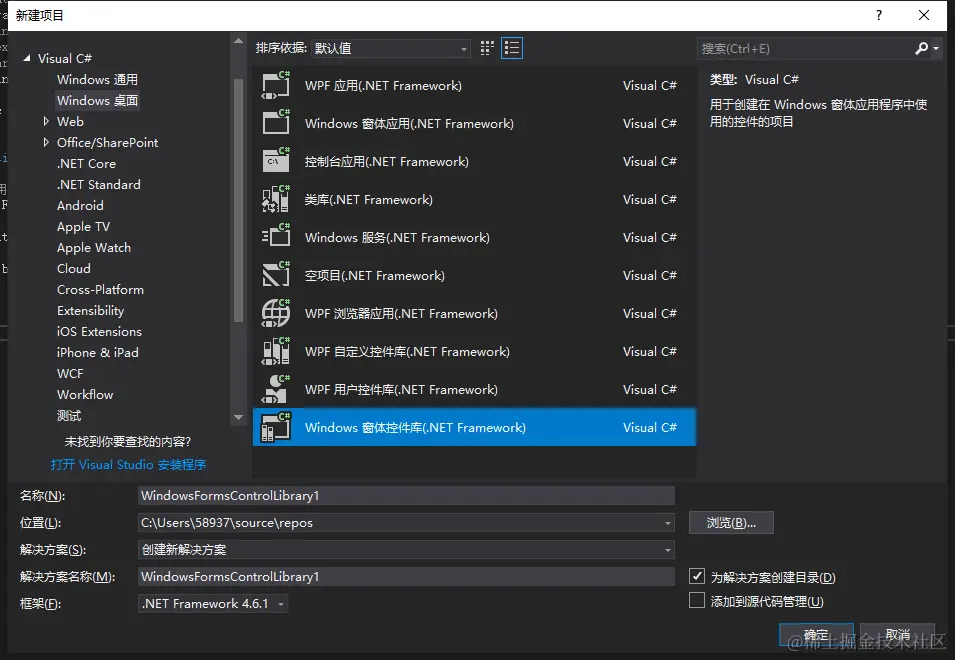Select 空项目(.NET Framework) template text
The height and width of the screenshot is (660, 955).
375,275
